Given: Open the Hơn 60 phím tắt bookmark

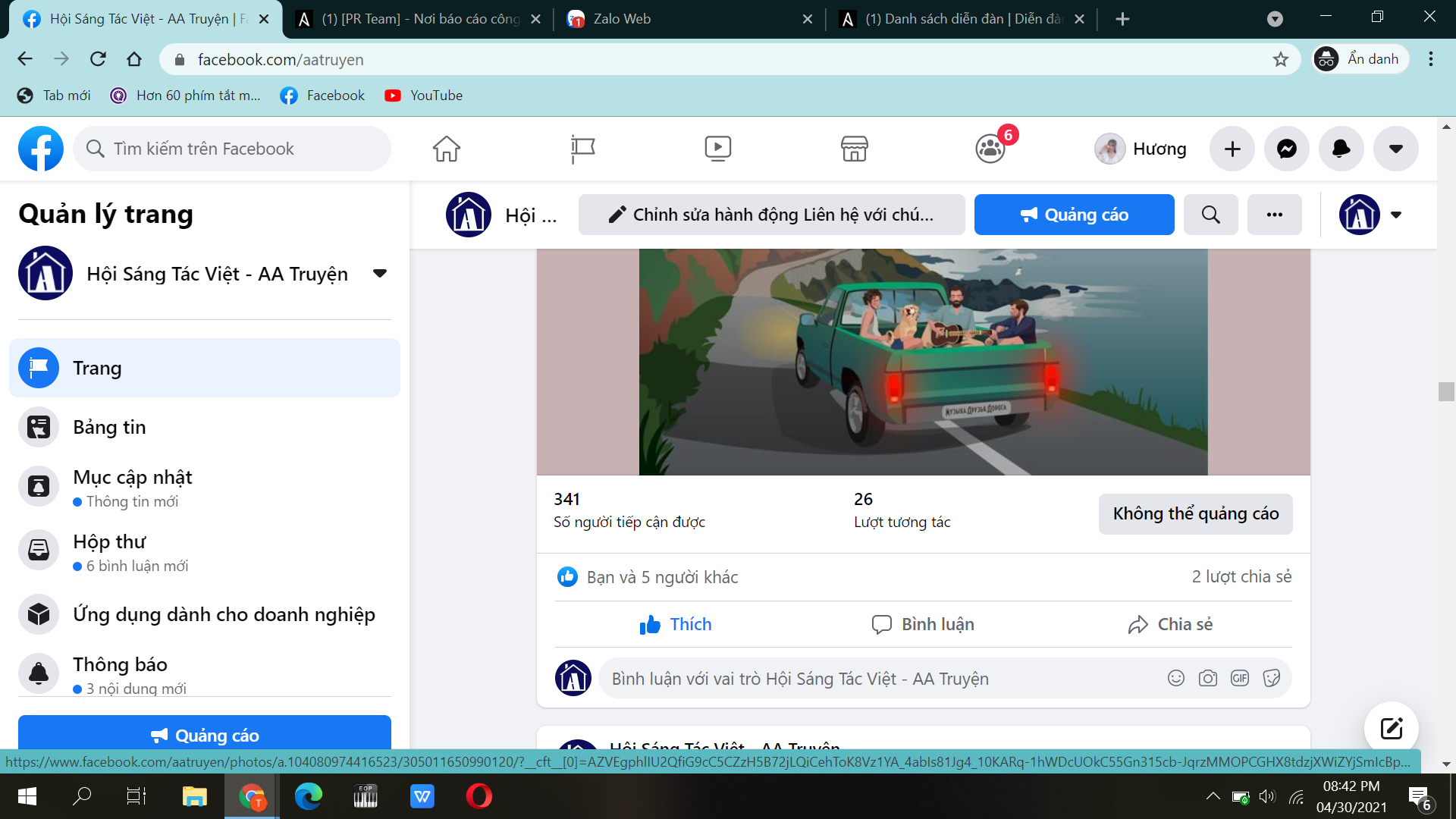Looking at the screenshot, I should pos(186,96).
